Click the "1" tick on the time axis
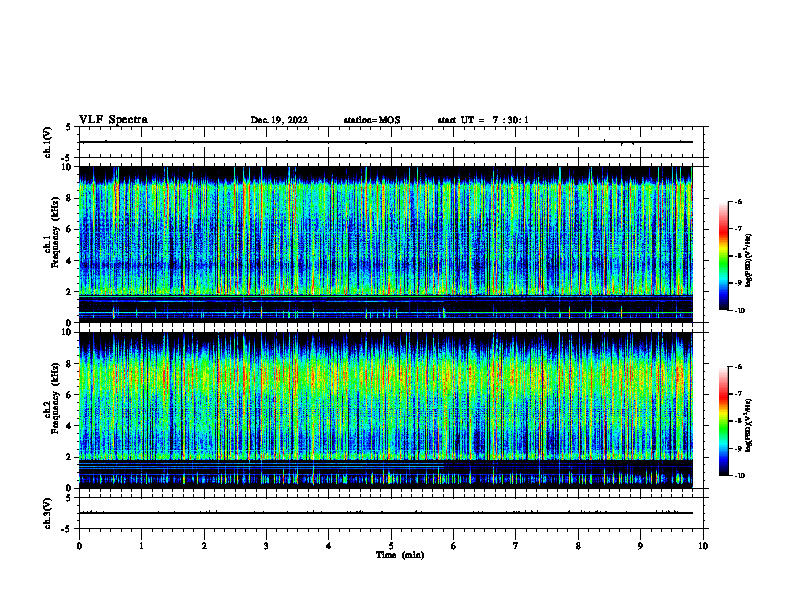Screen dimensions: 792x612 [x=141, y=546]
